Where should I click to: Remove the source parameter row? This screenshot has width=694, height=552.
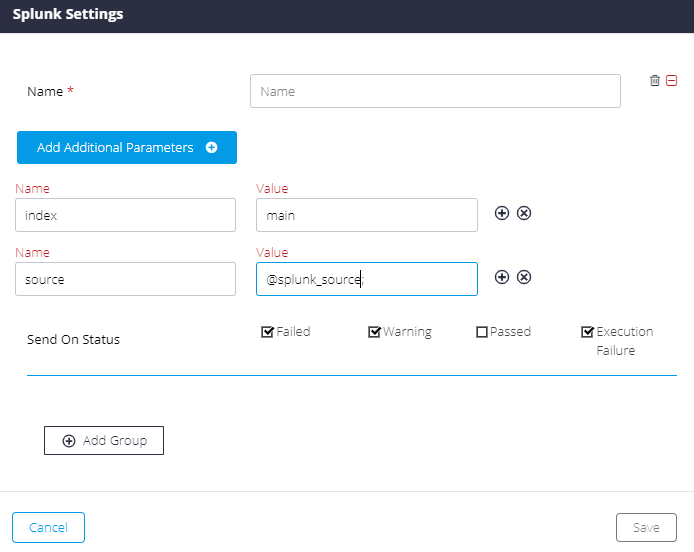(x=524, y=277)
